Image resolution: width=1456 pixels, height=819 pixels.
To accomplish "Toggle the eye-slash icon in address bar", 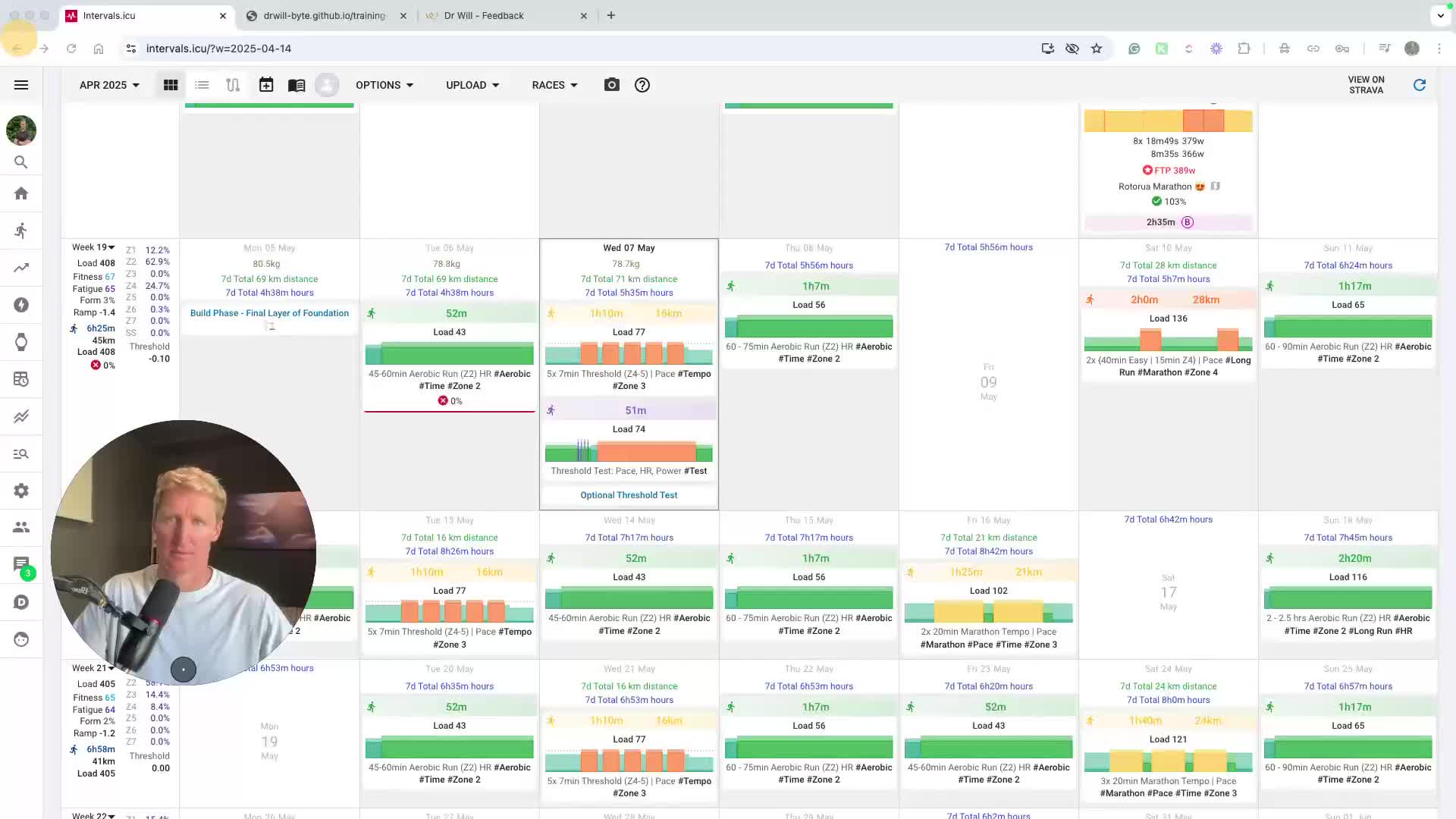I will (1072, 49).
